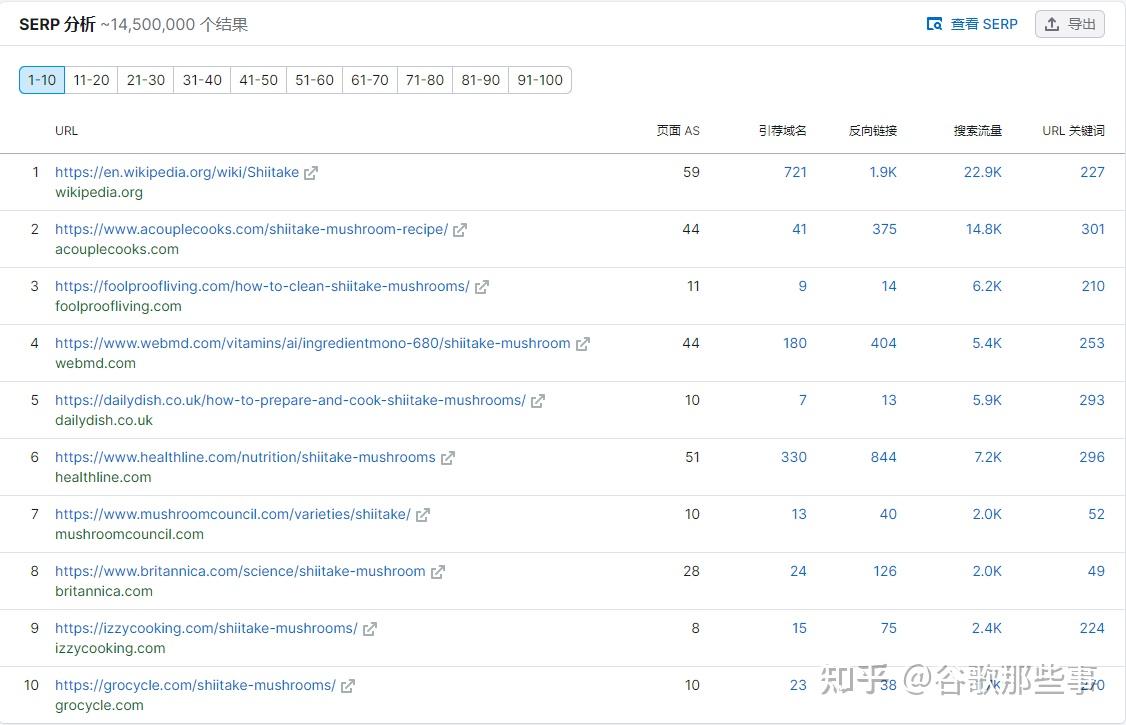
Task: Click britannica backlinks value 126
Action: click(885, 571)
